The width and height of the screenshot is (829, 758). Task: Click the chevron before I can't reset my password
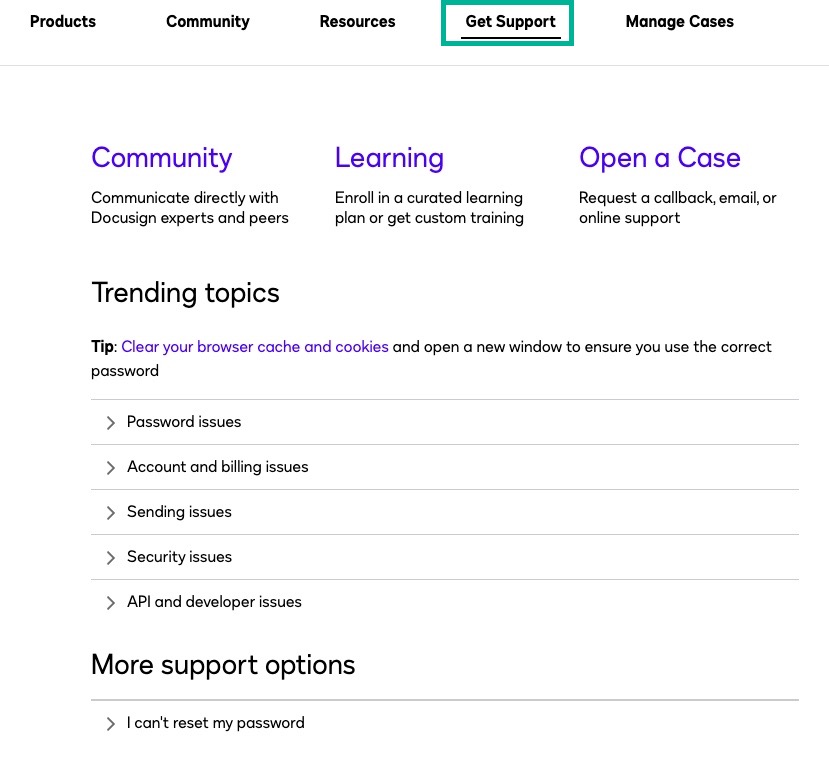pyautogui.click(x=110, y=724)
